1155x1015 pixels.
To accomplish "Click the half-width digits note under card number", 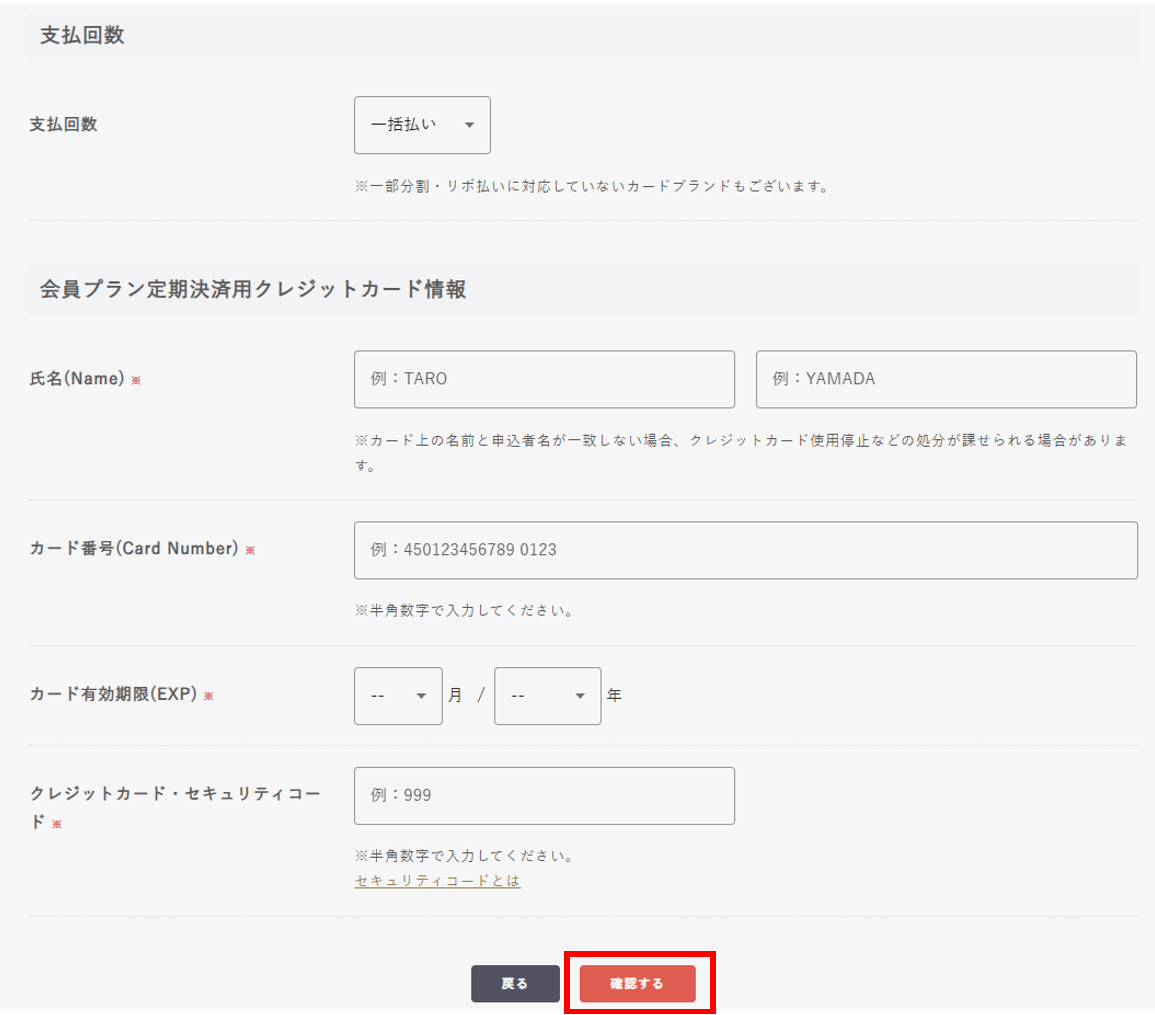I will tap(464, 610).
